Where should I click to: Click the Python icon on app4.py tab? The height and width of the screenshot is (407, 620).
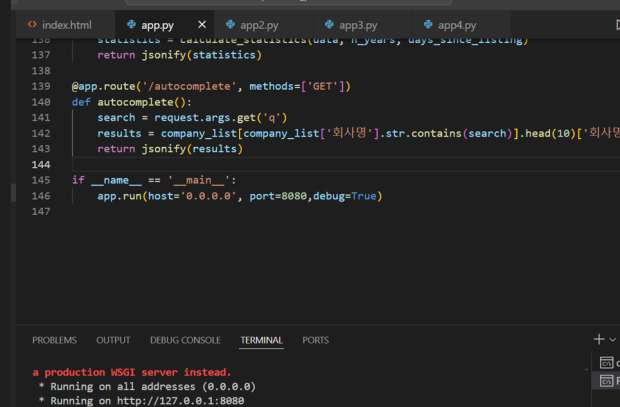click(x=428, y=25)
